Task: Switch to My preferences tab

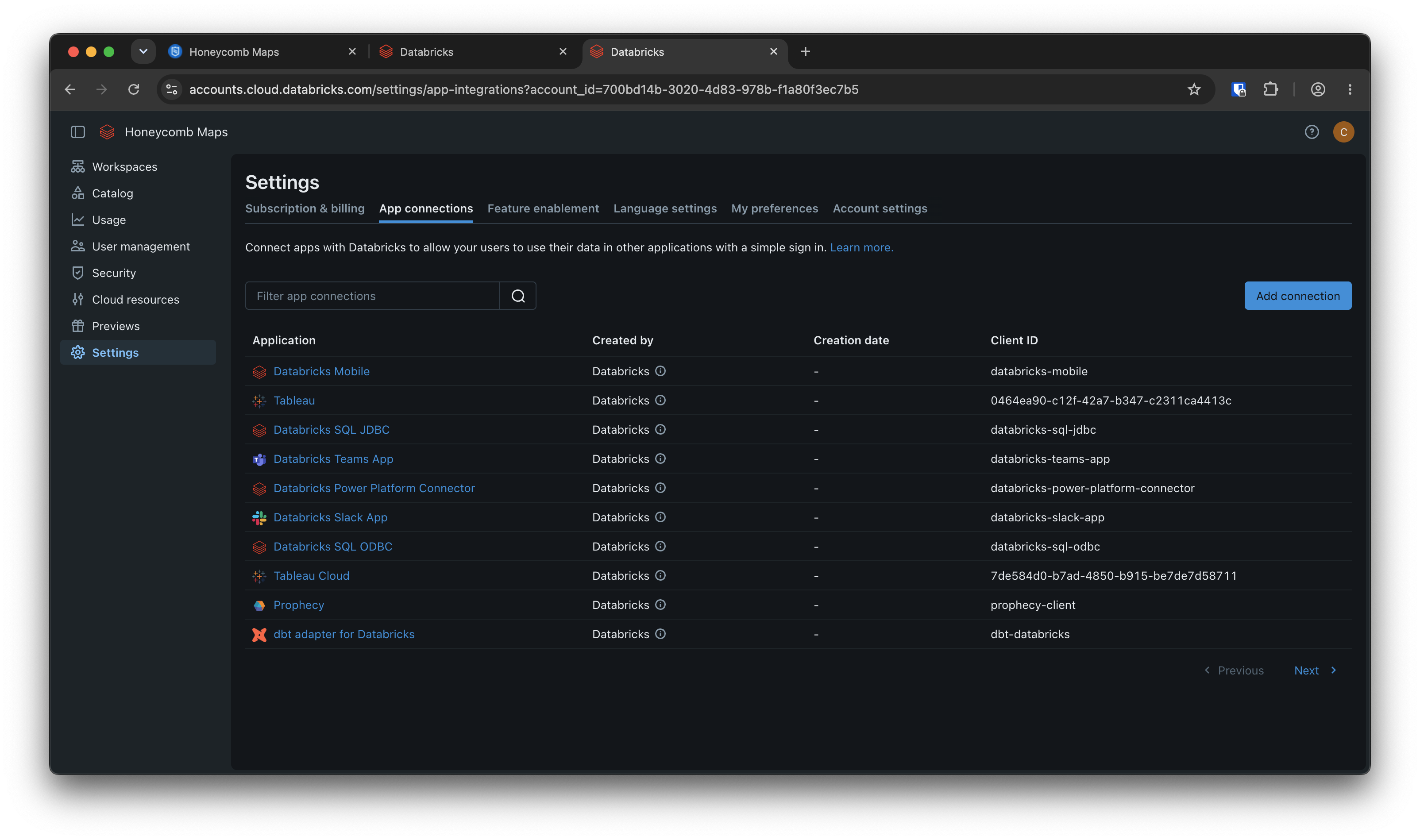Action: point(774,208)
